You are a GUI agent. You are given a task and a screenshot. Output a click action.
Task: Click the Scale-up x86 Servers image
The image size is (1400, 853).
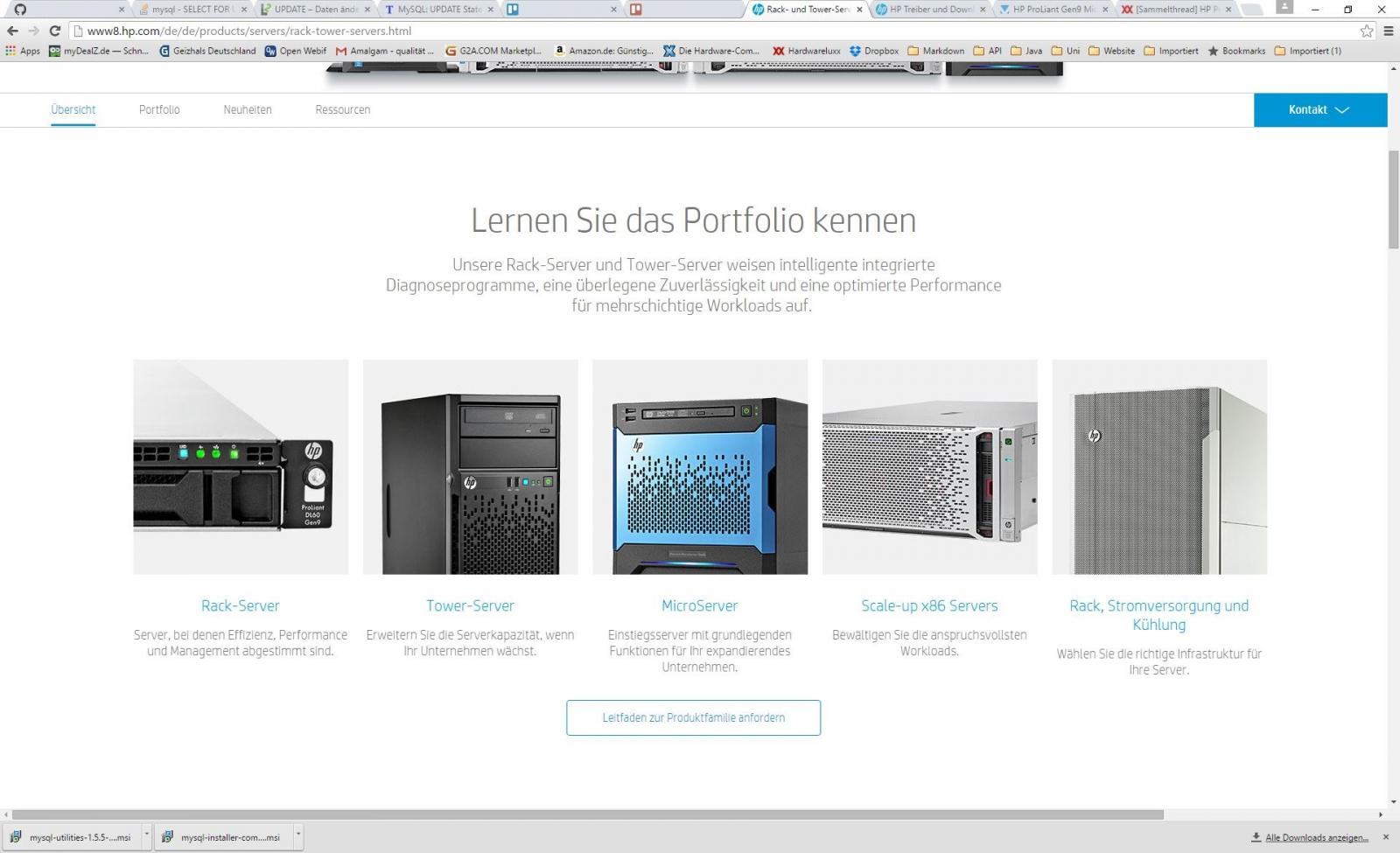coord(929,467)
